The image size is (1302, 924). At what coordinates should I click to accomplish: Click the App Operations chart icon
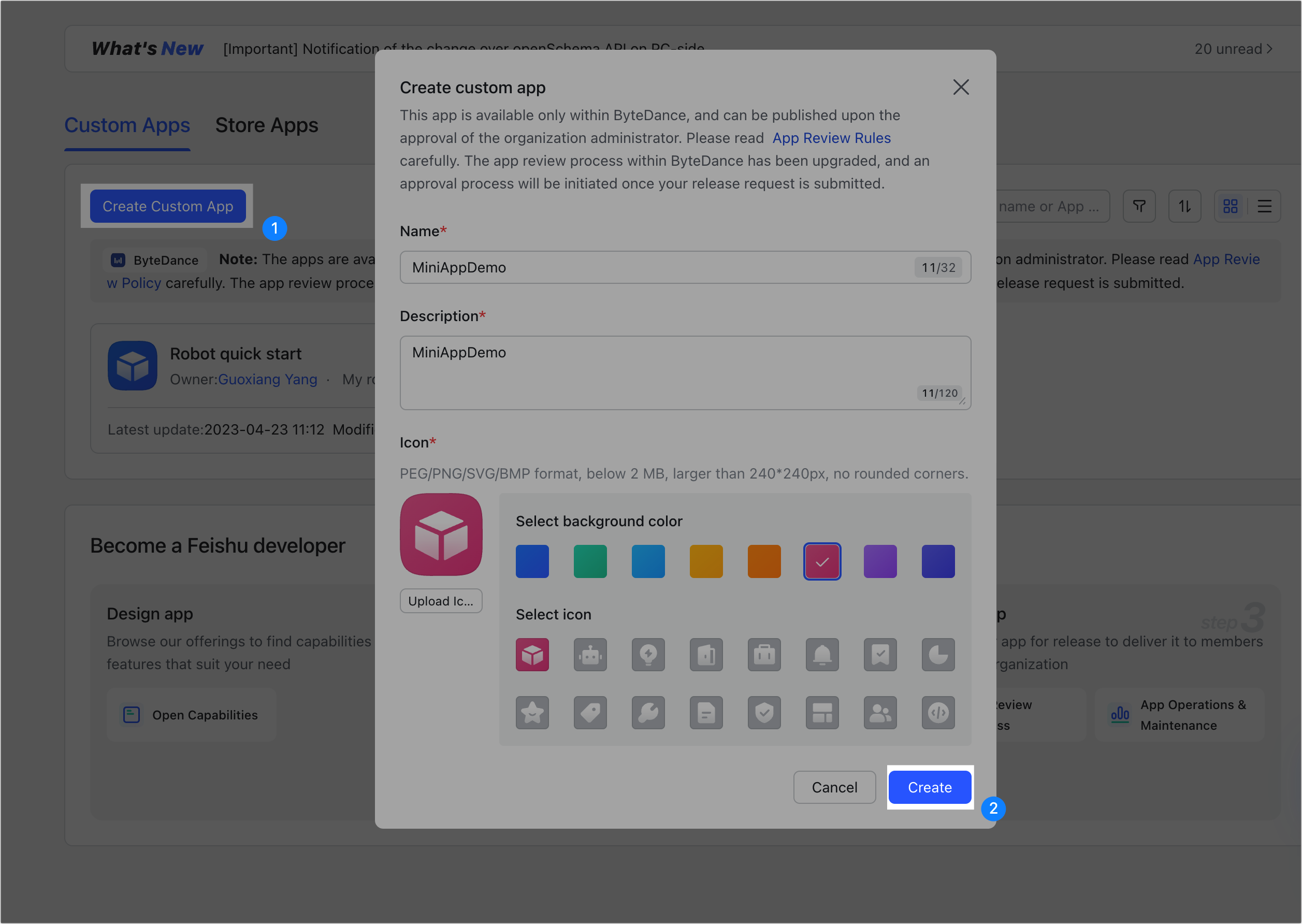point(1119,715)
